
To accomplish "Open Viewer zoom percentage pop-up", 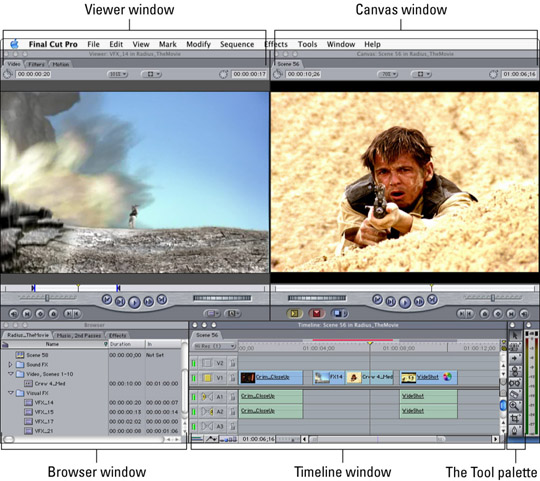I will tap(117, 74).
